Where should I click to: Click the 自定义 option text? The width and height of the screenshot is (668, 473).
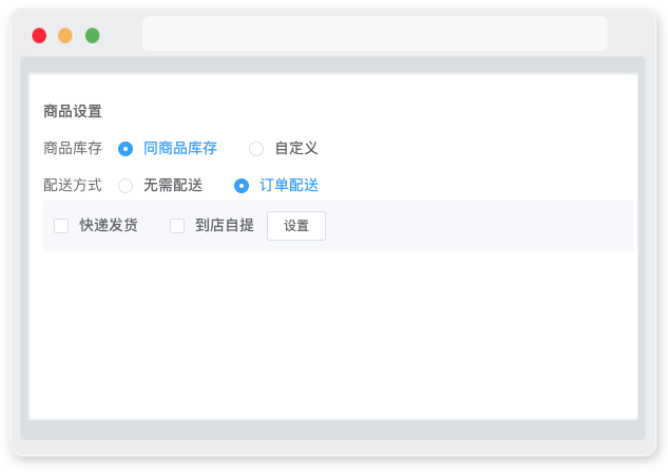point(297,148)
